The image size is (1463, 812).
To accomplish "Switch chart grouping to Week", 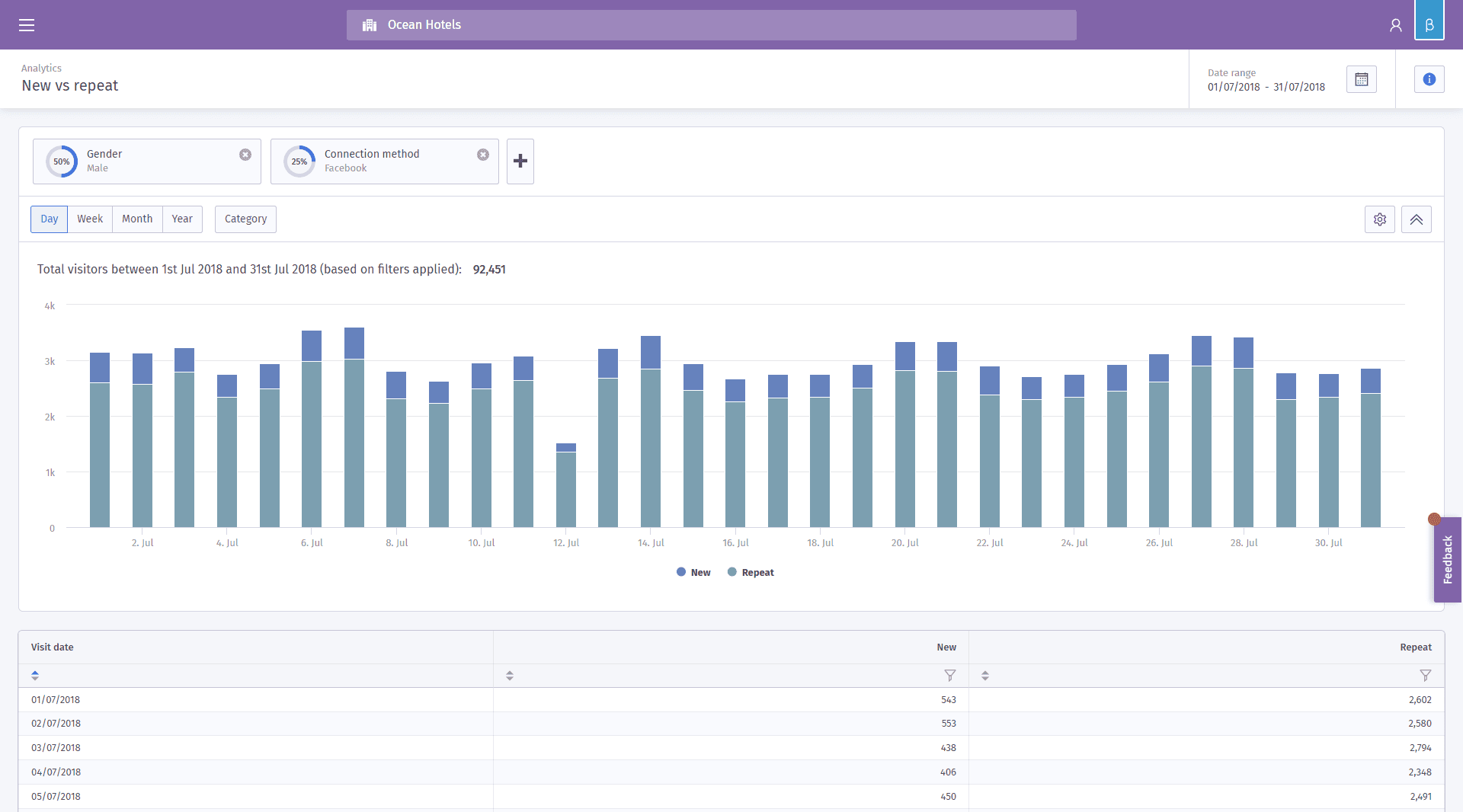I will pos(90,219).
